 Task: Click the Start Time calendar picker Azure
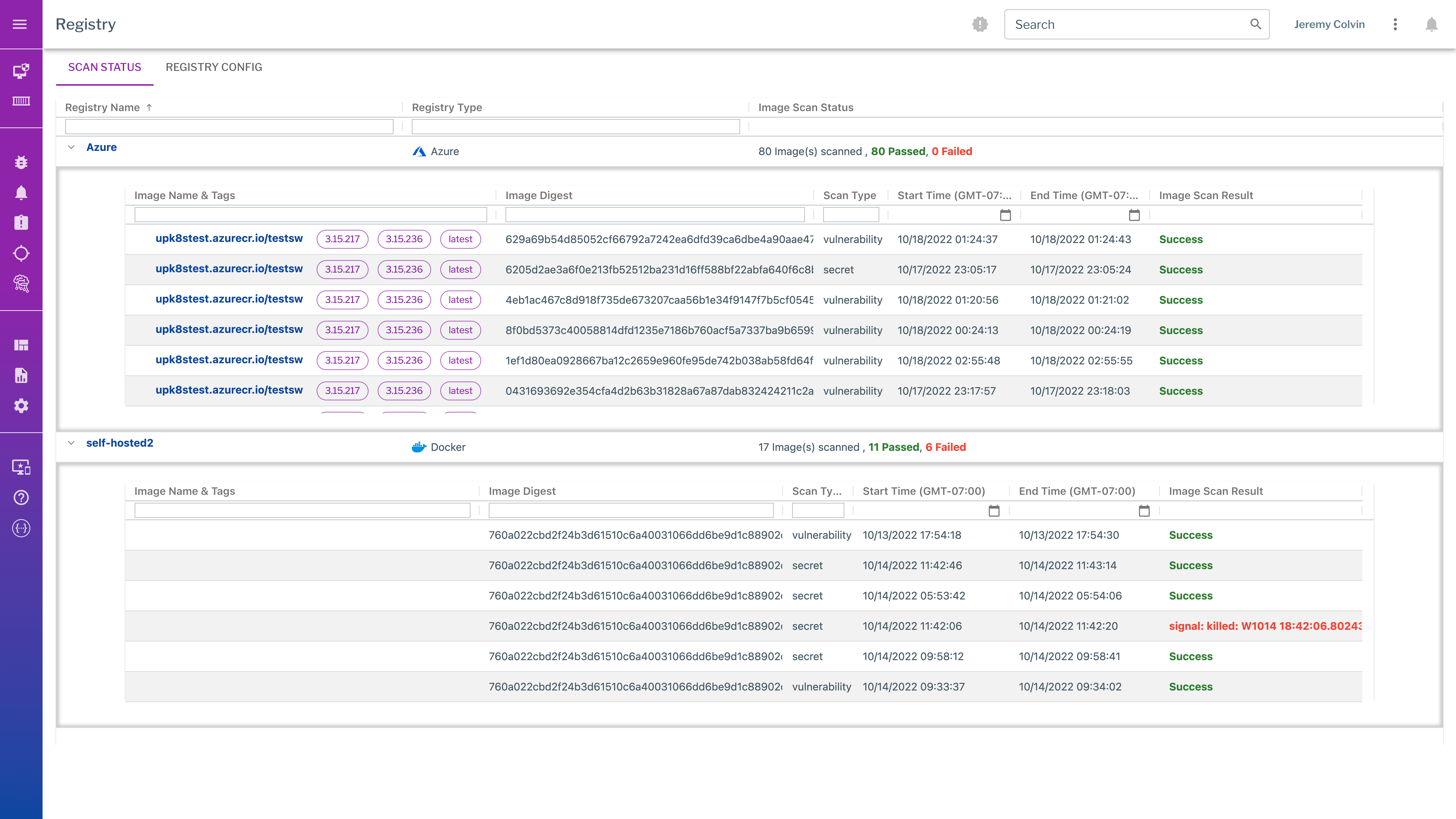[1005, 215]
